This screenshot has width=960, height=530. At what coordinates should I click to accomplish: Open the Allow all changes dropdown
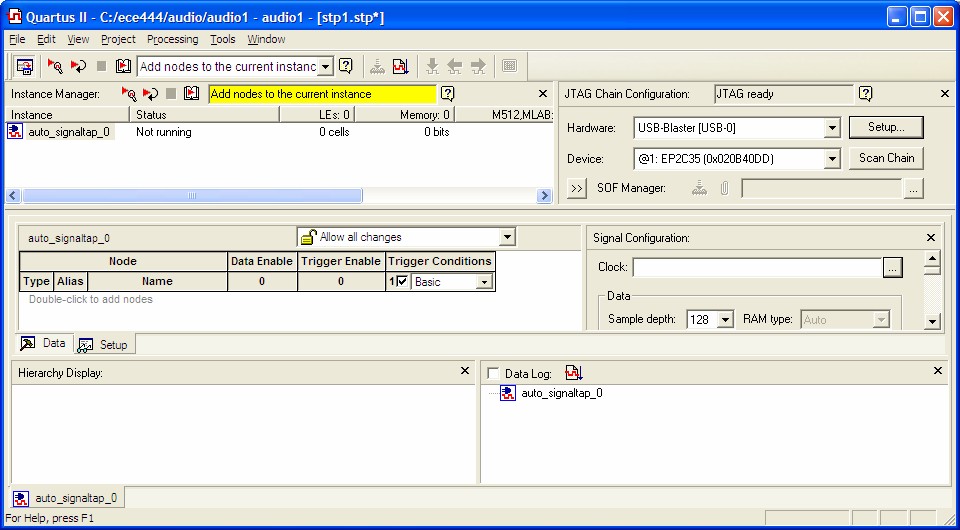tap(507, 237)
